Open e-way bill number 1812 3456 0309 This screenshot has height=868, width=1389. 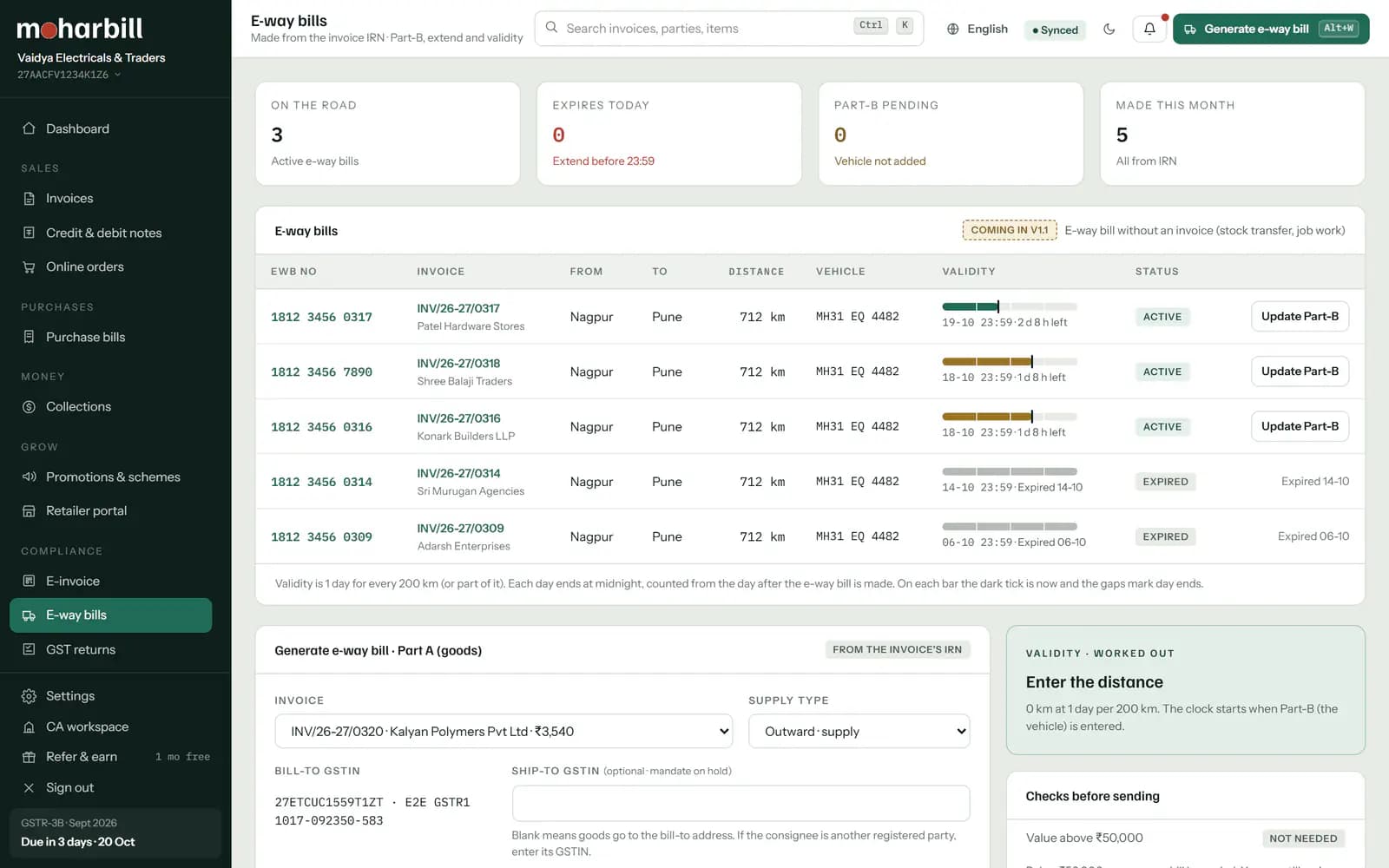tap(321, 537)
